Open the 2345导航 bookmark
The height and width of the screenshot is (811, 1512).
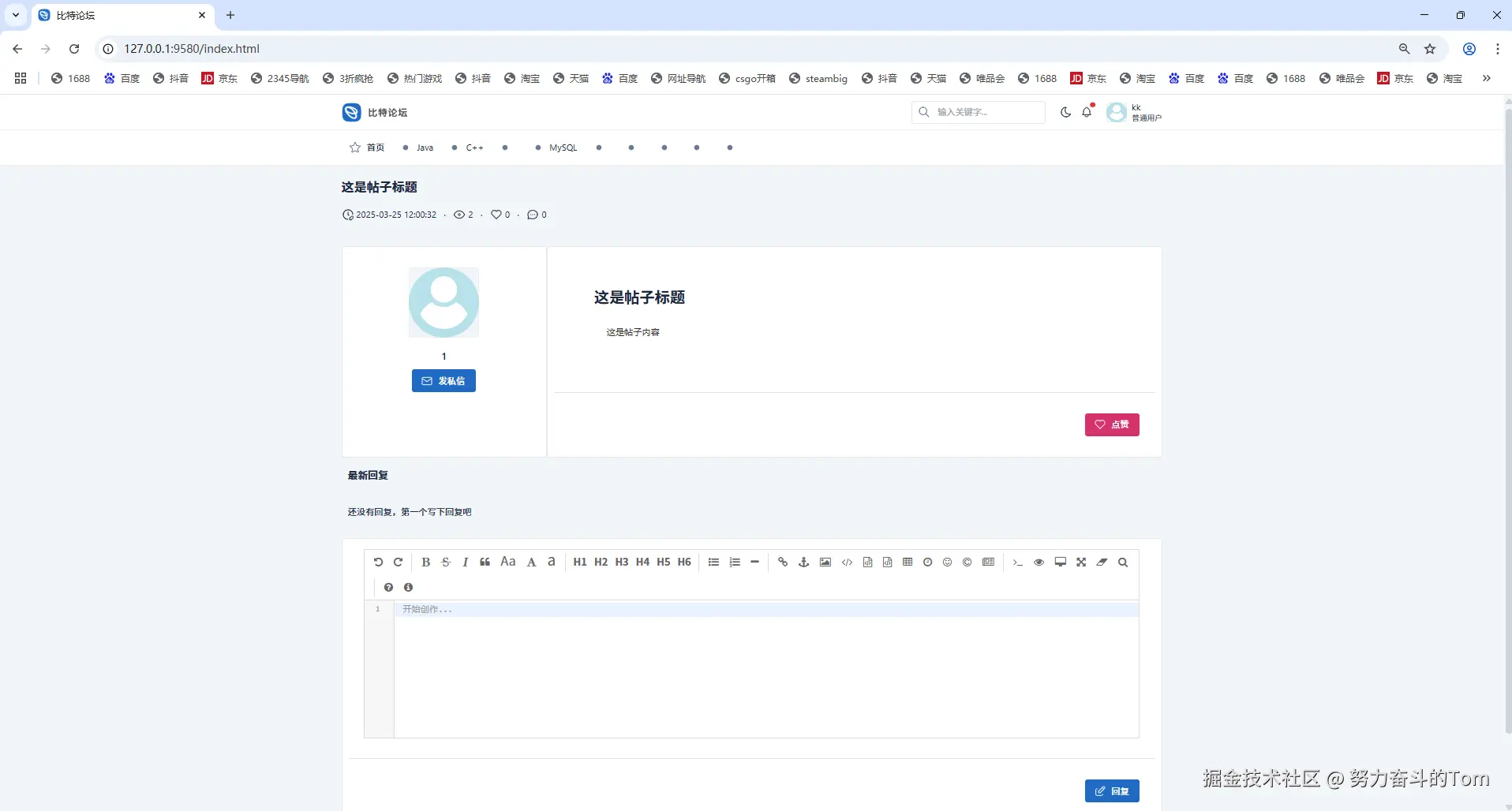[279, 78]
